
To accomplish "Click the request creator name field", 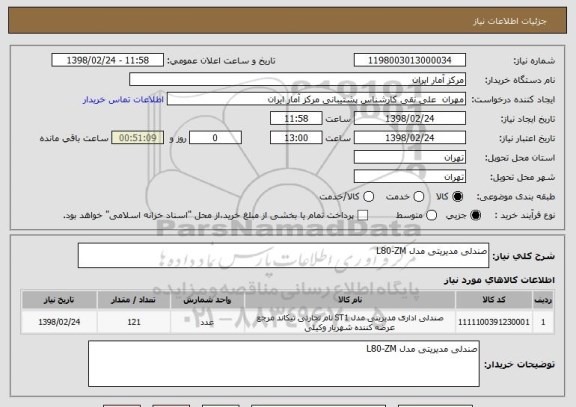I will tap(316, 99).
